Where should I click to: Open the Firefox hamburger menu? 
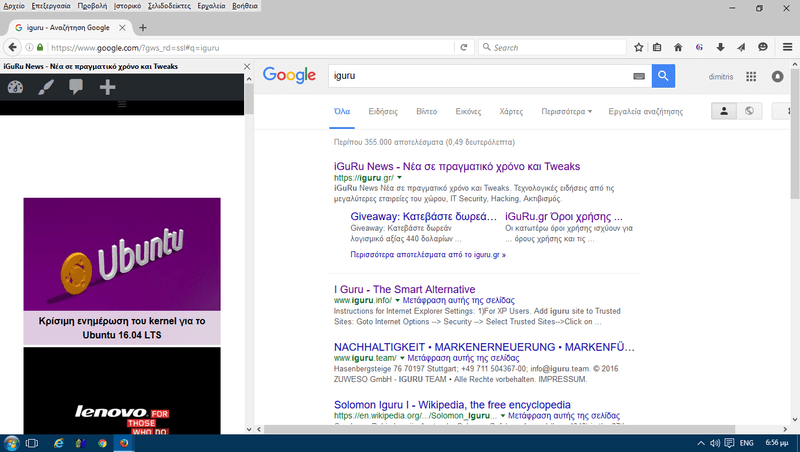pyautogui.click(x=785, y=47)
